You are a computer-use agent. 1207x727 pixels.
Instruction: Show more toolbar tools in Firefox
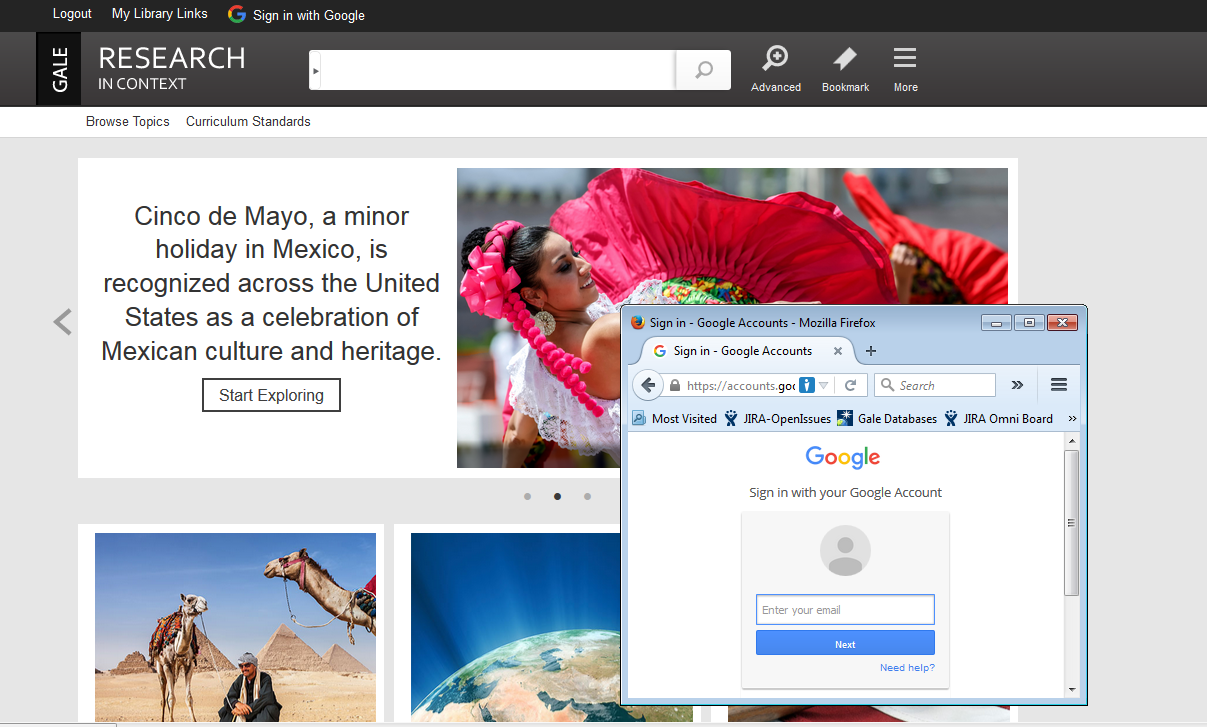click(1017, 385)
